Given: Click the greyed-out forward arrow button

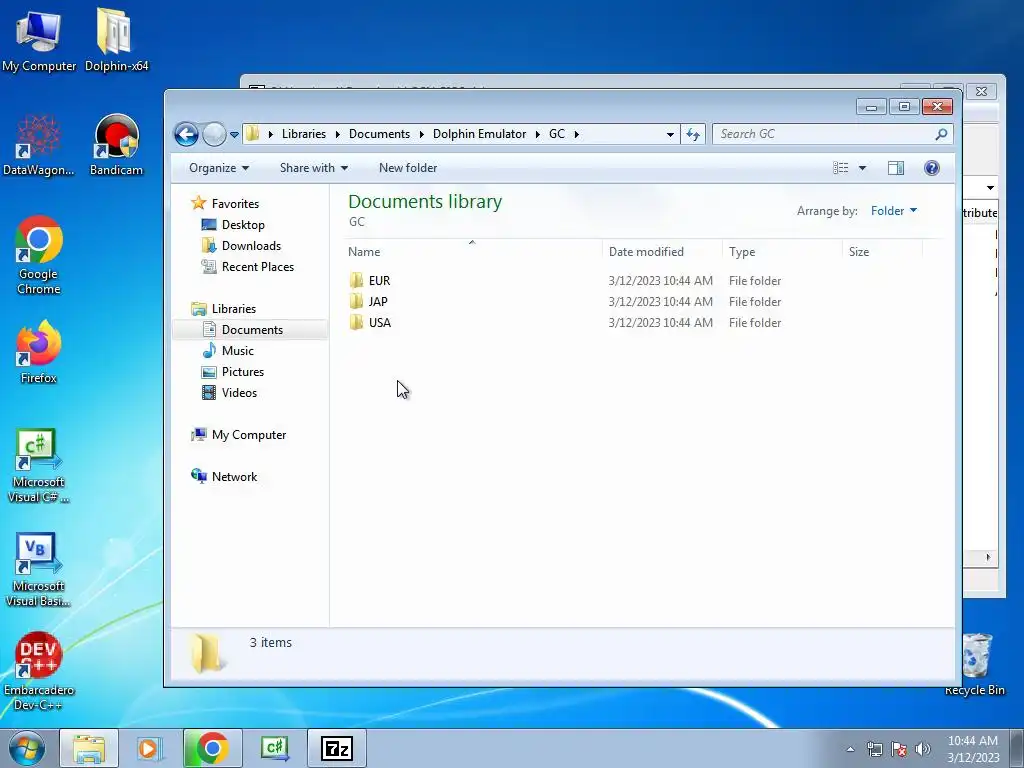Looking at the screenshot, I should pyautogui.click(x=214, y=135).
